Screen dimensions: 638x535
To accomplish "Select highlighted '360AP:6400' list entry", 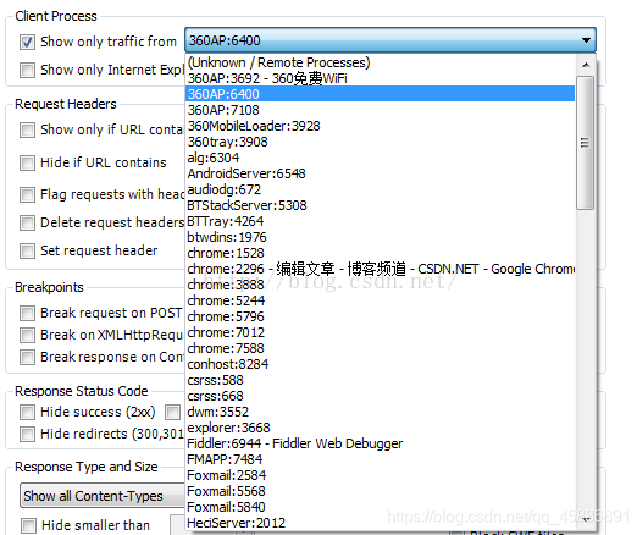I will click(380, 94).
